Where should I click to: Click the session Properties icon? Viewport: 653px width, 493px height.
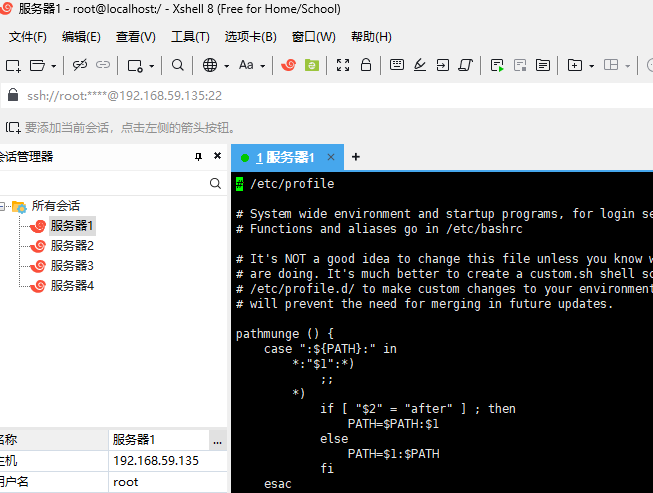[135, 65]
